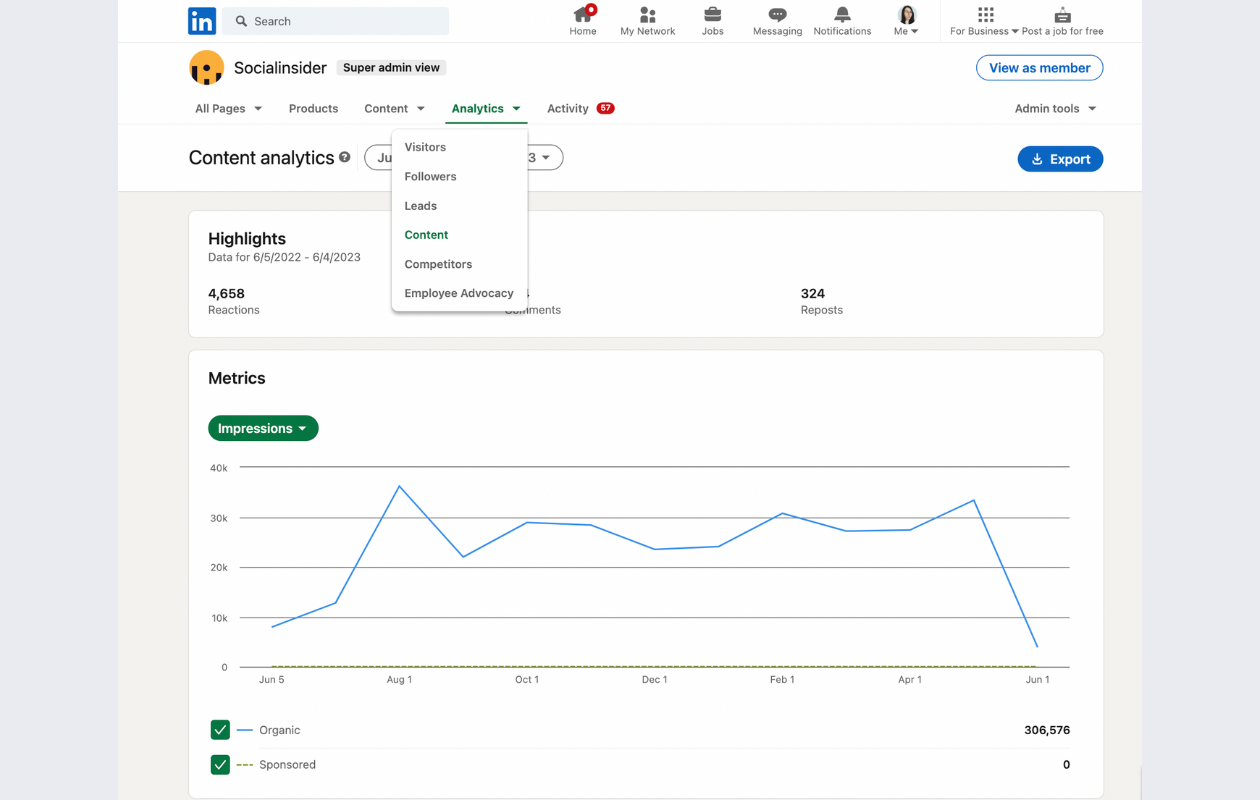Toggle the Sponsored series checkbox

click(x=221, y=765)
